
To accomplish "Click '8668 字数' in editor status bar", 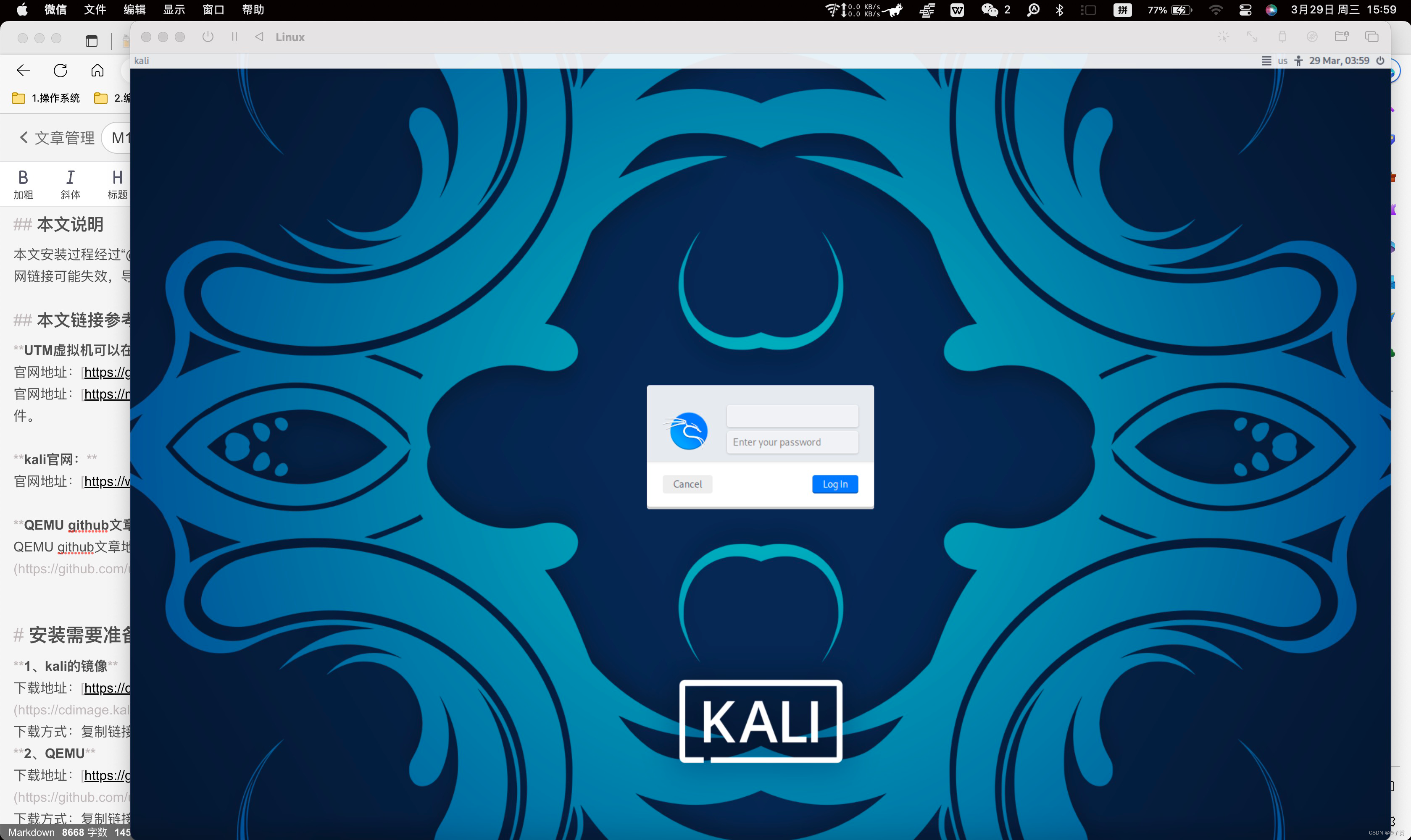I will [84, 832].
